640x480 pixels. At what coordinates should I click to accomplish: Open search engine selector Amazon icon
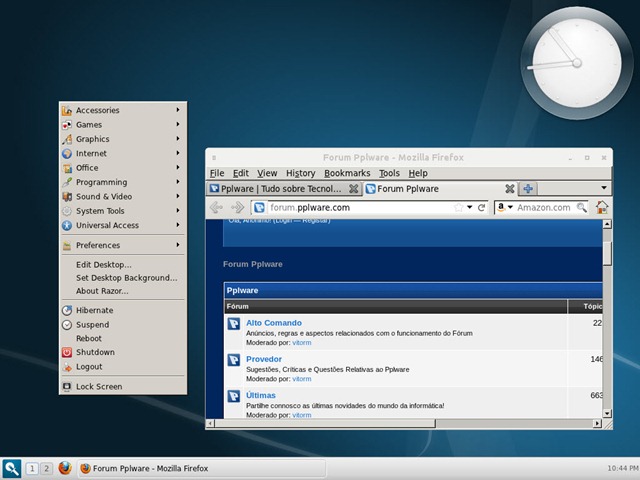point(504,207)
